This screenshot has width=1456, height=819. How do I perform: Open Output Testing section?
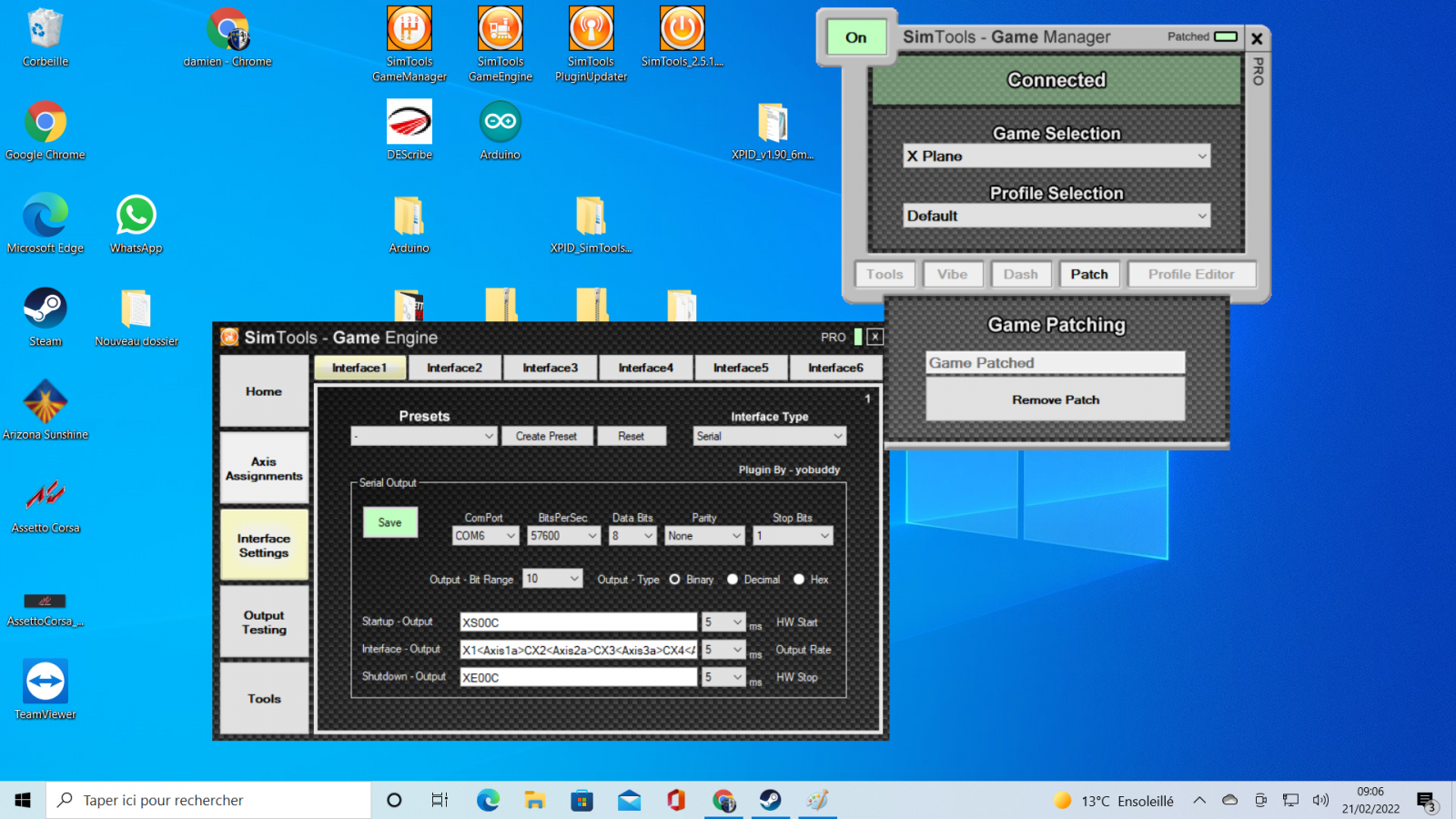click(x=264, y=622)
